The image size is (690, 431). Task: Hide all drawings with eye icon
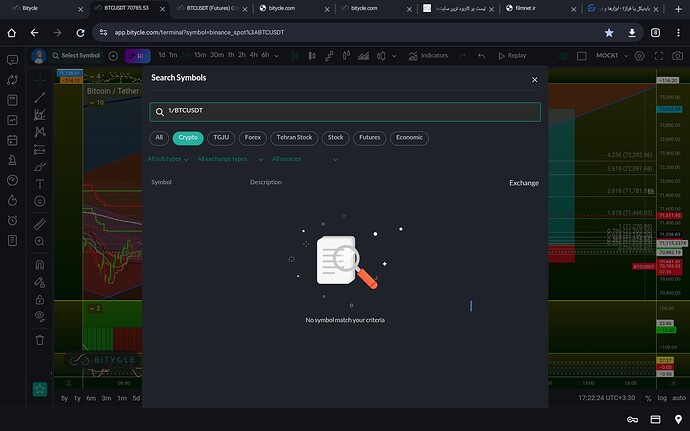[x=40, y=316]
